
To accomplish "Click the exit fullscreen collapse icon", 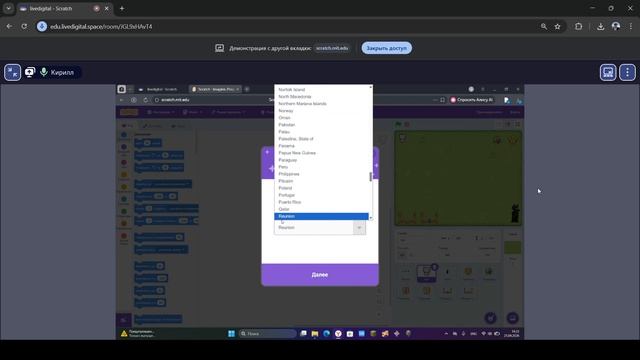I will 13,73.
